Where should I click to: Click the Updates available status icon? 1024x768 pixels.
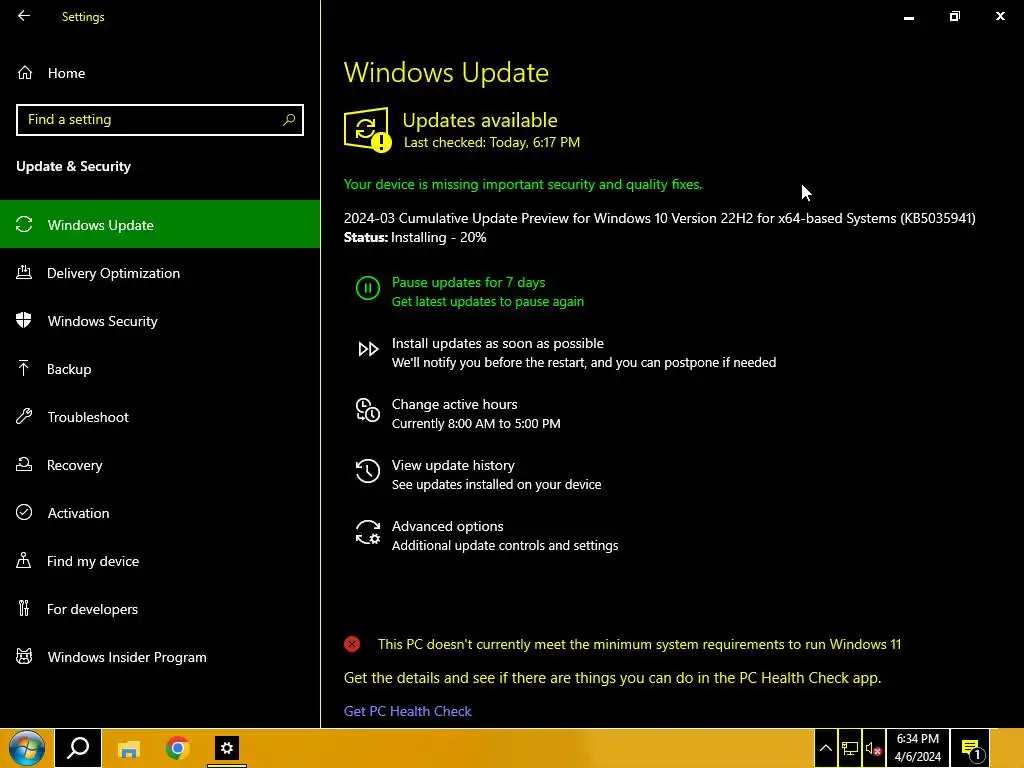tap(368, 130)
